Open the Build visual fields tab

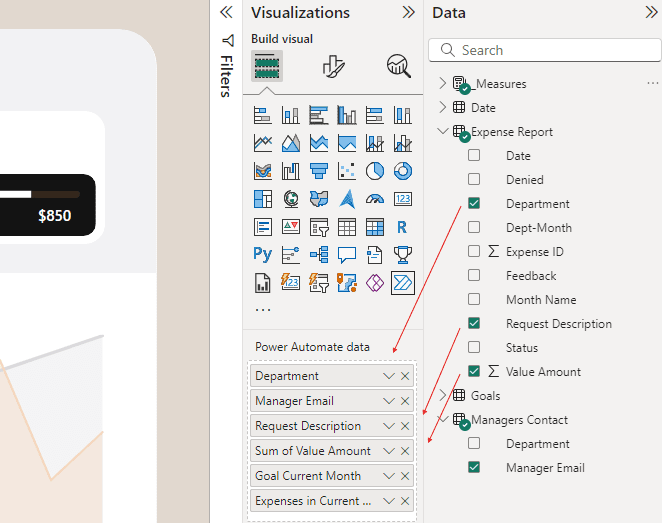[267, 66]
